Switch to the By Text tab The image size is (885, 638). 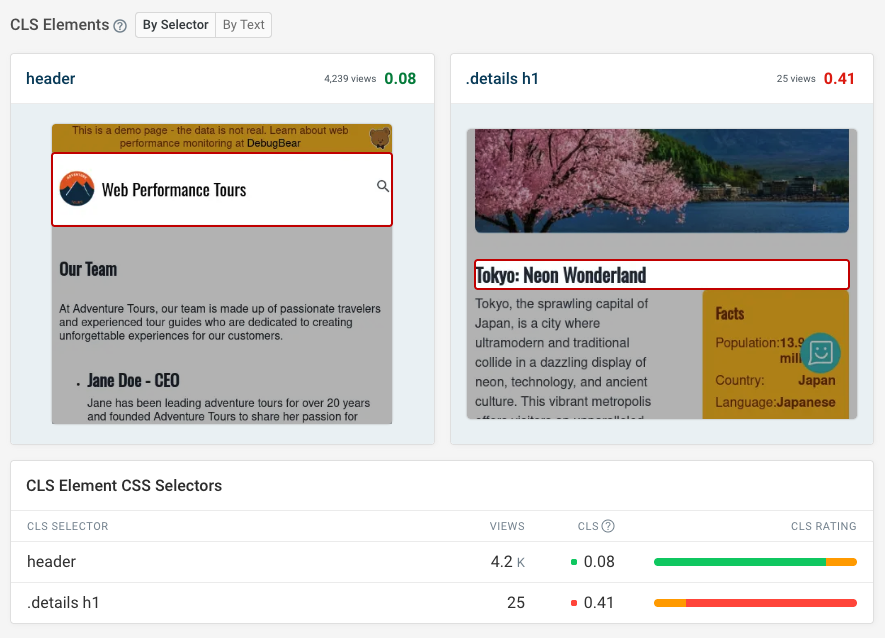(243, 25)
